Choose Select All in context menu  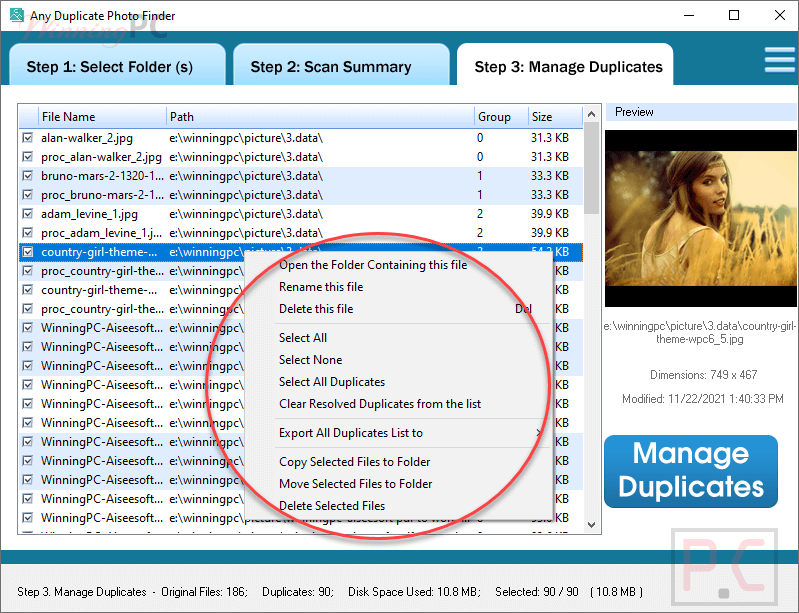[x=398, y=338]
